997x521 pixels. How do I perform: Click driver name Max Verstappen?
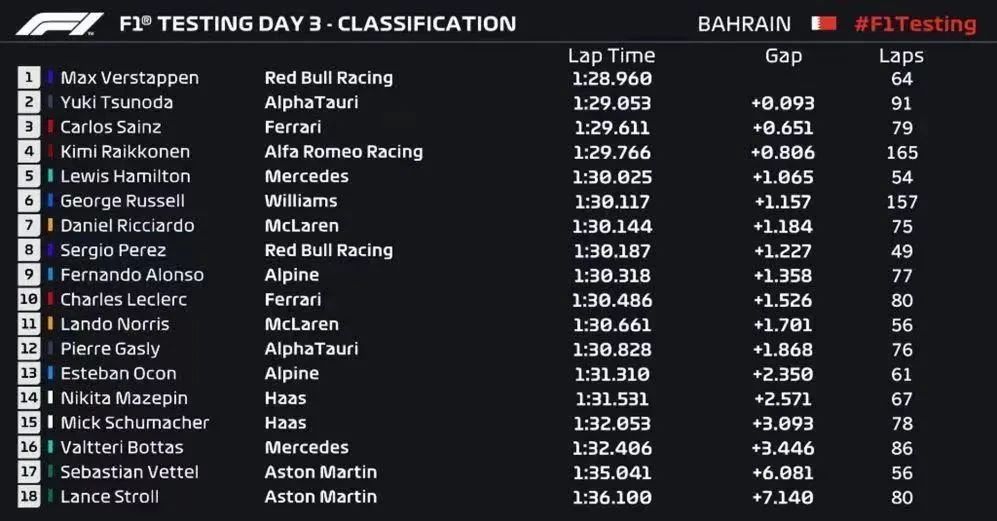130,78
